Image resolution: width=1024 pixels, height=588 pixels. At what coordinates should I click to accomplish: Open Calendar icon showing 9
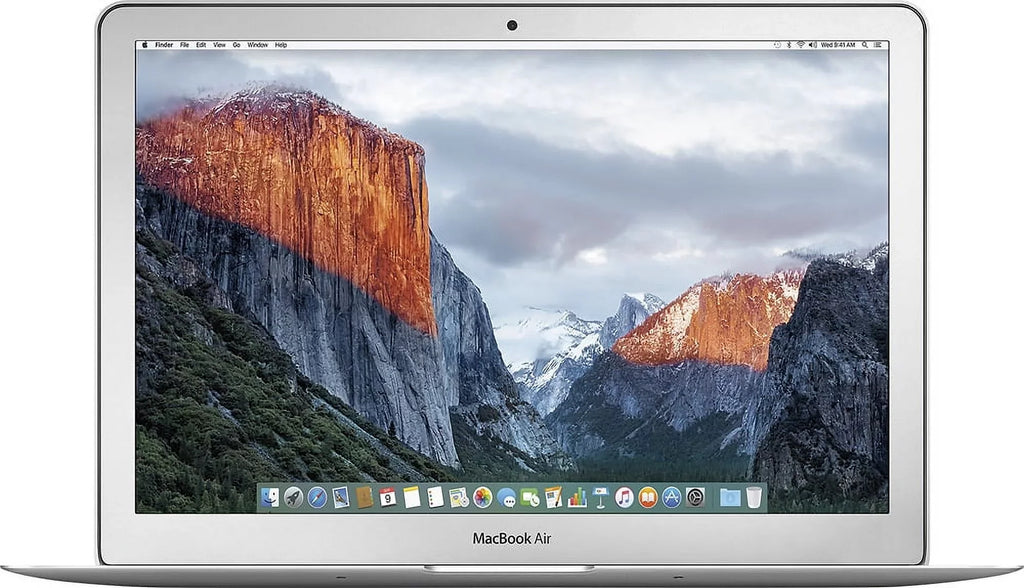point(387,498)
